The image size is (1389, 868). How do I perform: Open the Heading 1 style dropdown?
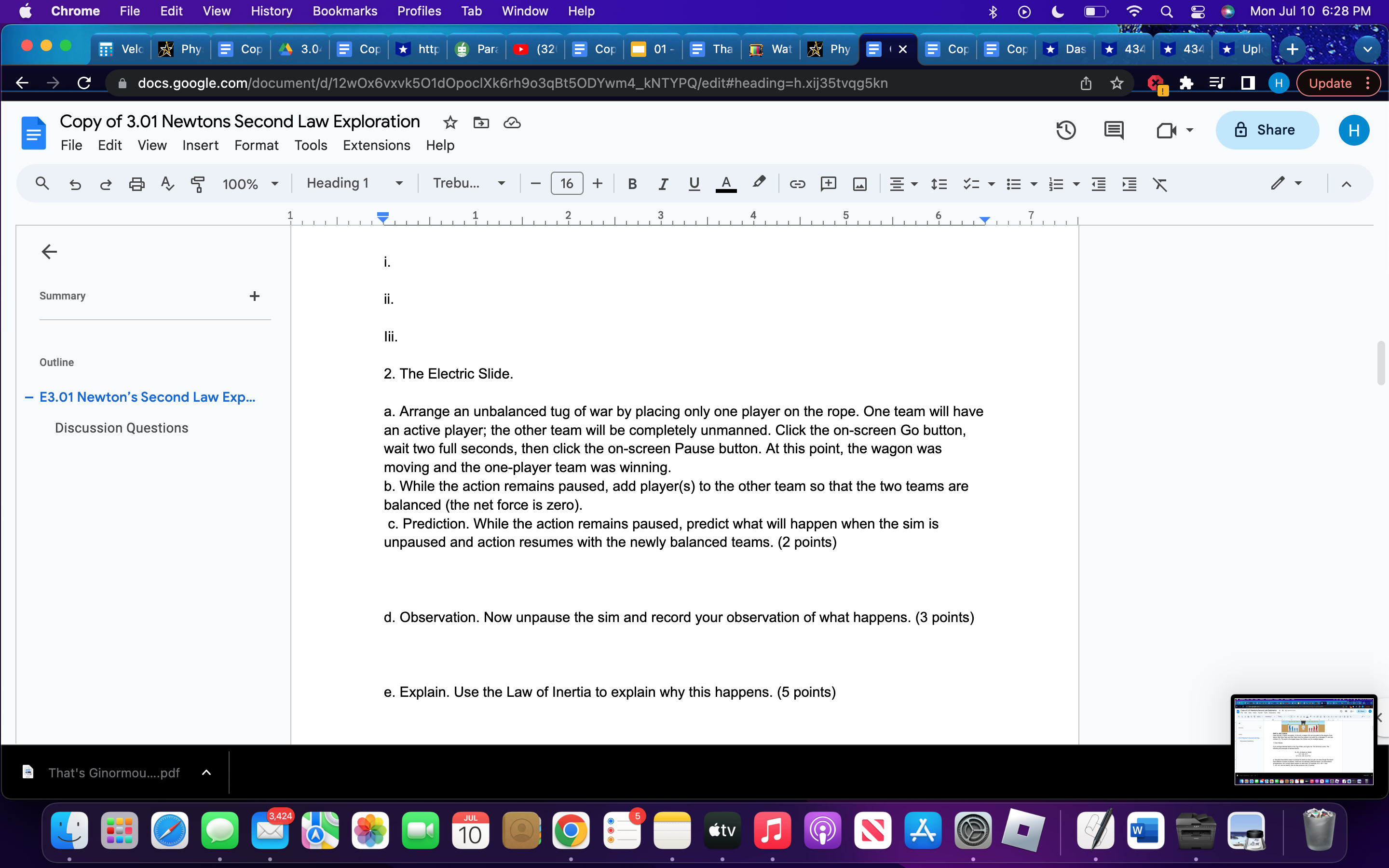pyautogui.click(x=354, y=183)
